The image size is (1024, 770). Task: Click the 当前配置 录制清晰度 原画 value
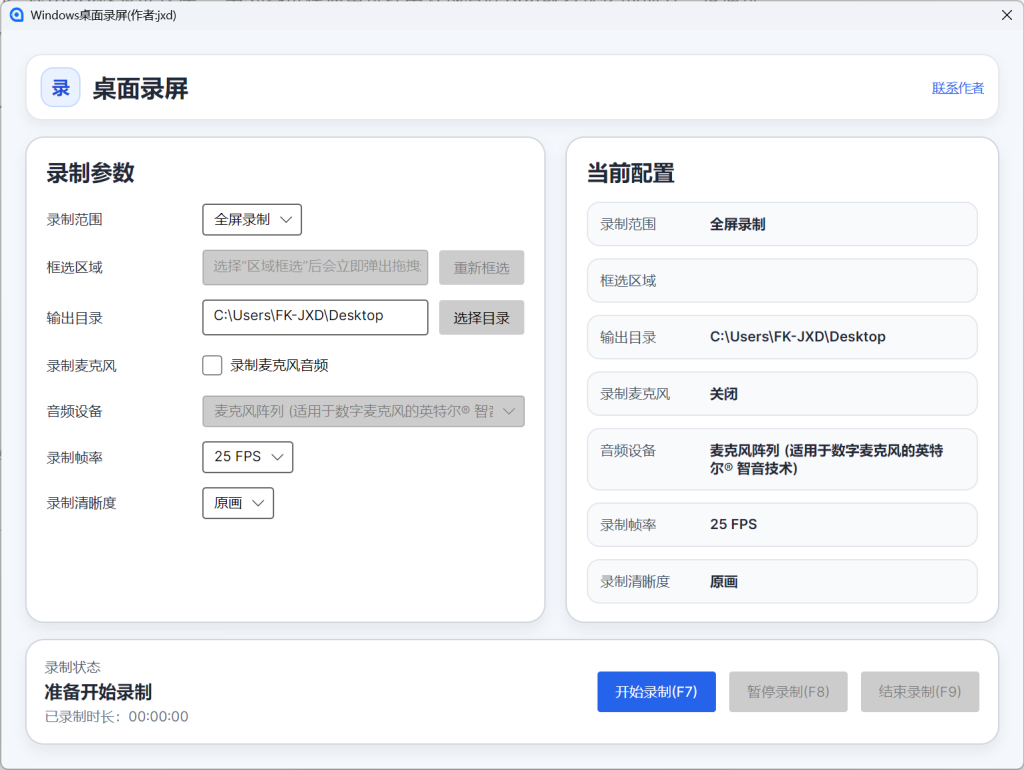click(x=724, y=581)
